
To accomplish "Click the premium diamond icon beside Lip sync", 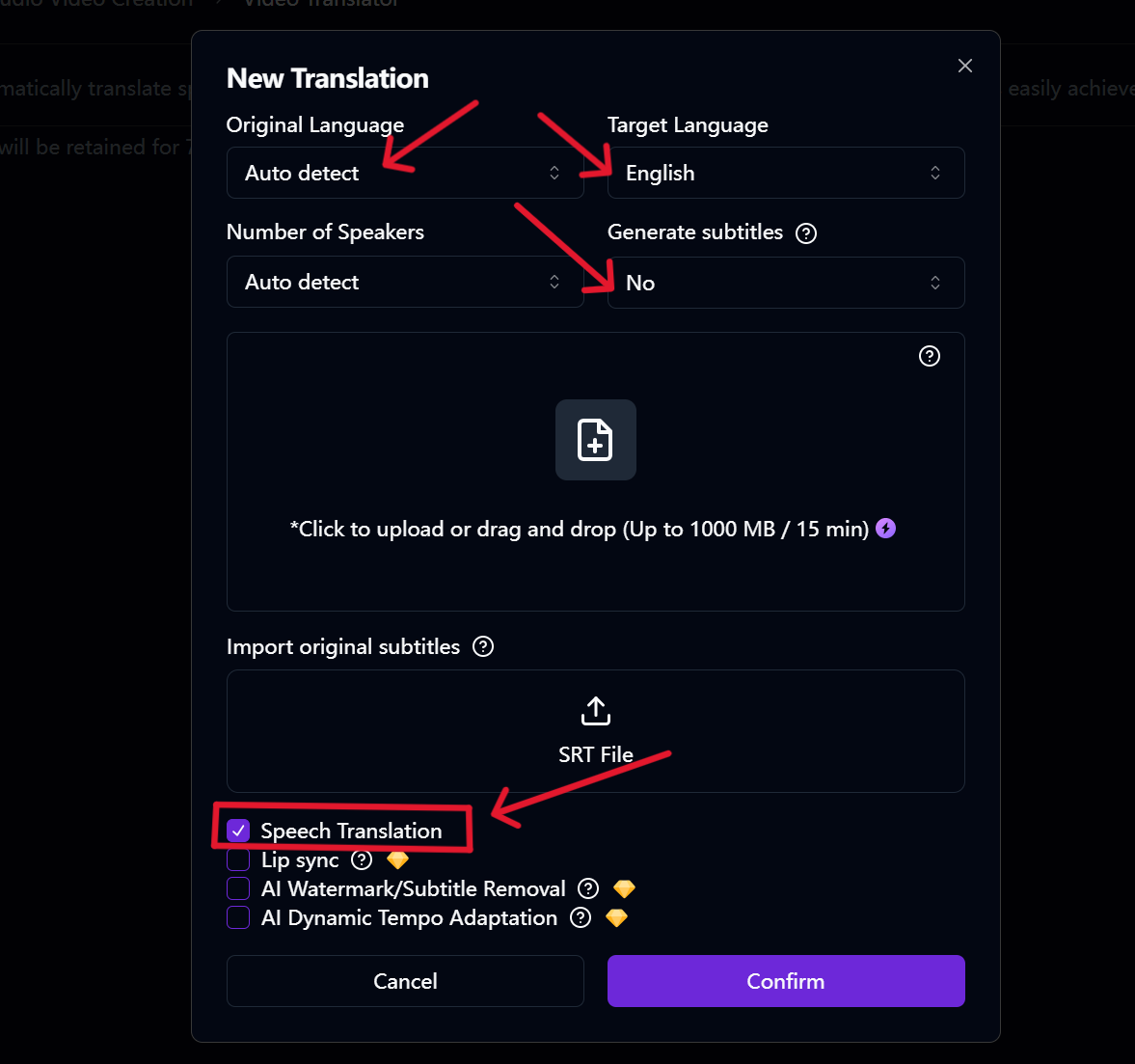I will click(x=397, y=859).
